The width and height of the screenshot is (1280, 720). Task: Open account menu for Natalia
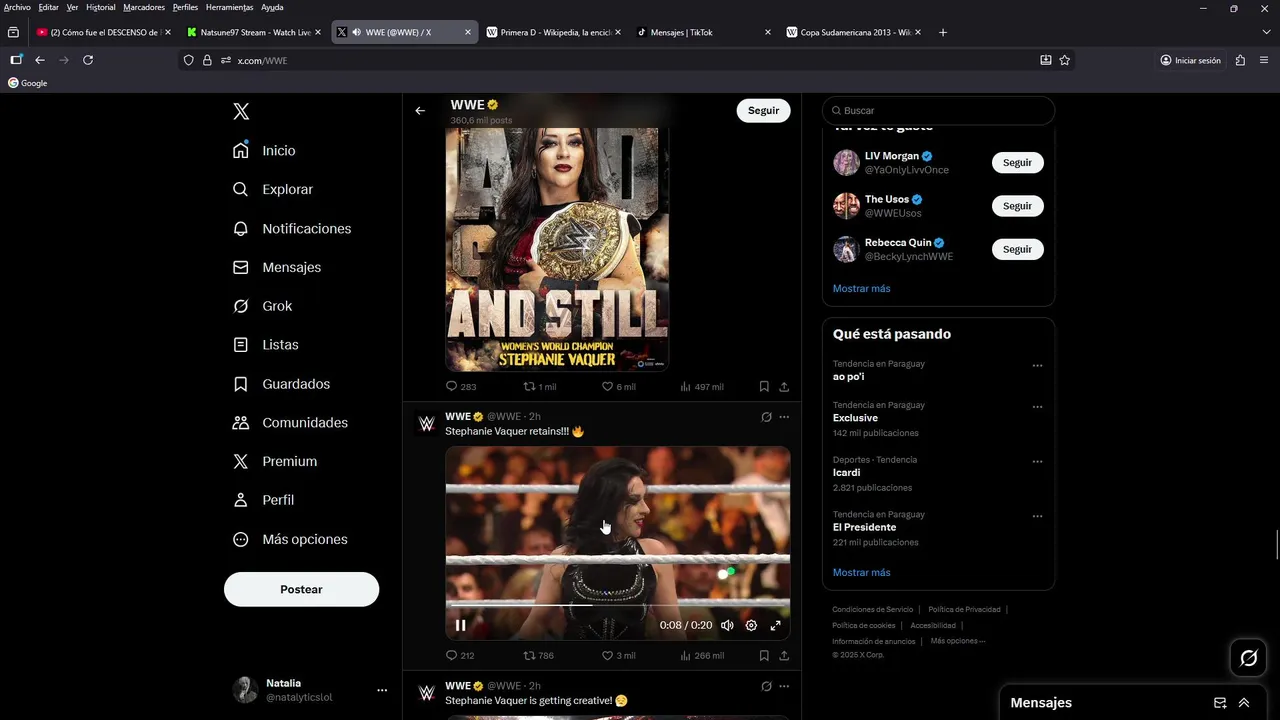pyautogui.click(x=381, y=690)
